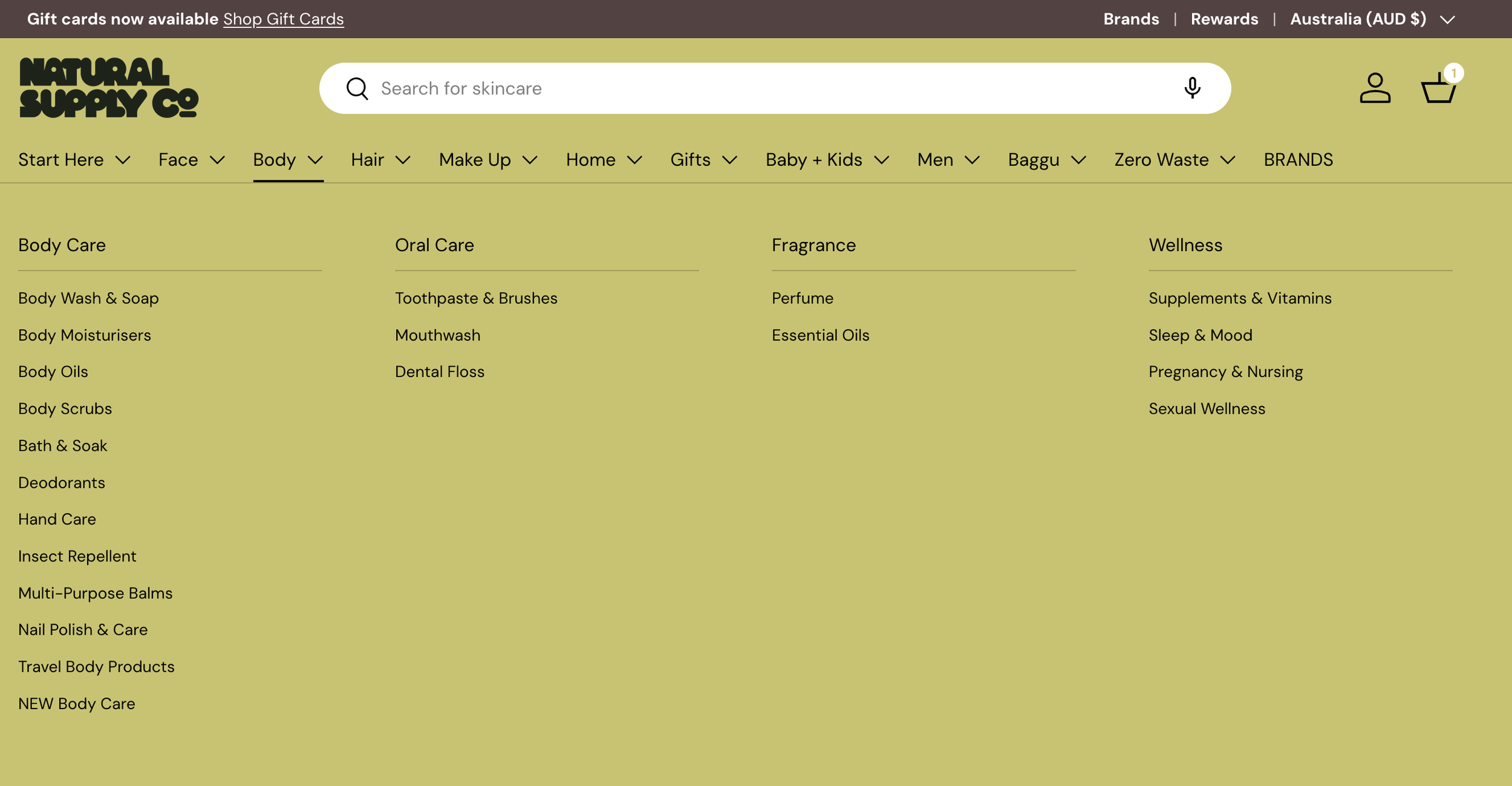Screen dimensions: 1512x786
Task: Open NEW Body Care
Action: coord(77,704)
